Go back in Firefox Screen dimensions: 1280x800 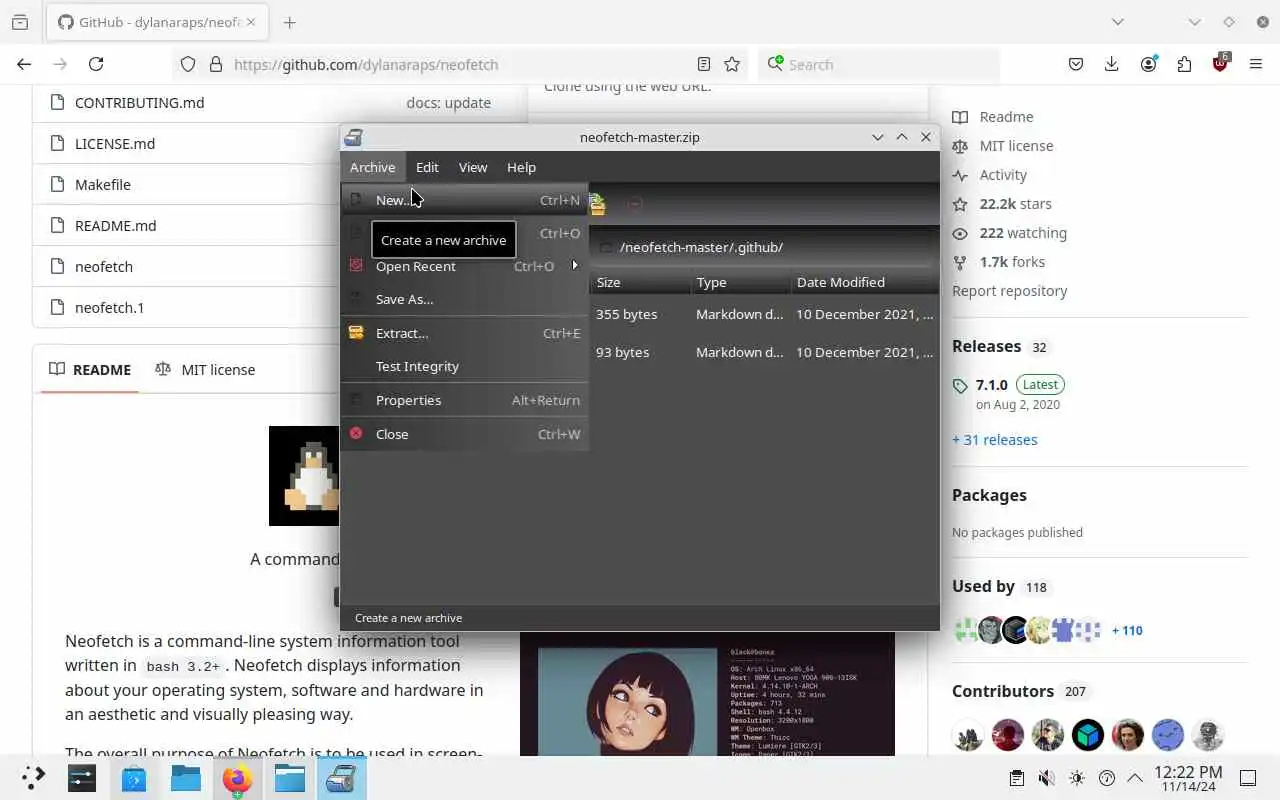coord(24,64)
